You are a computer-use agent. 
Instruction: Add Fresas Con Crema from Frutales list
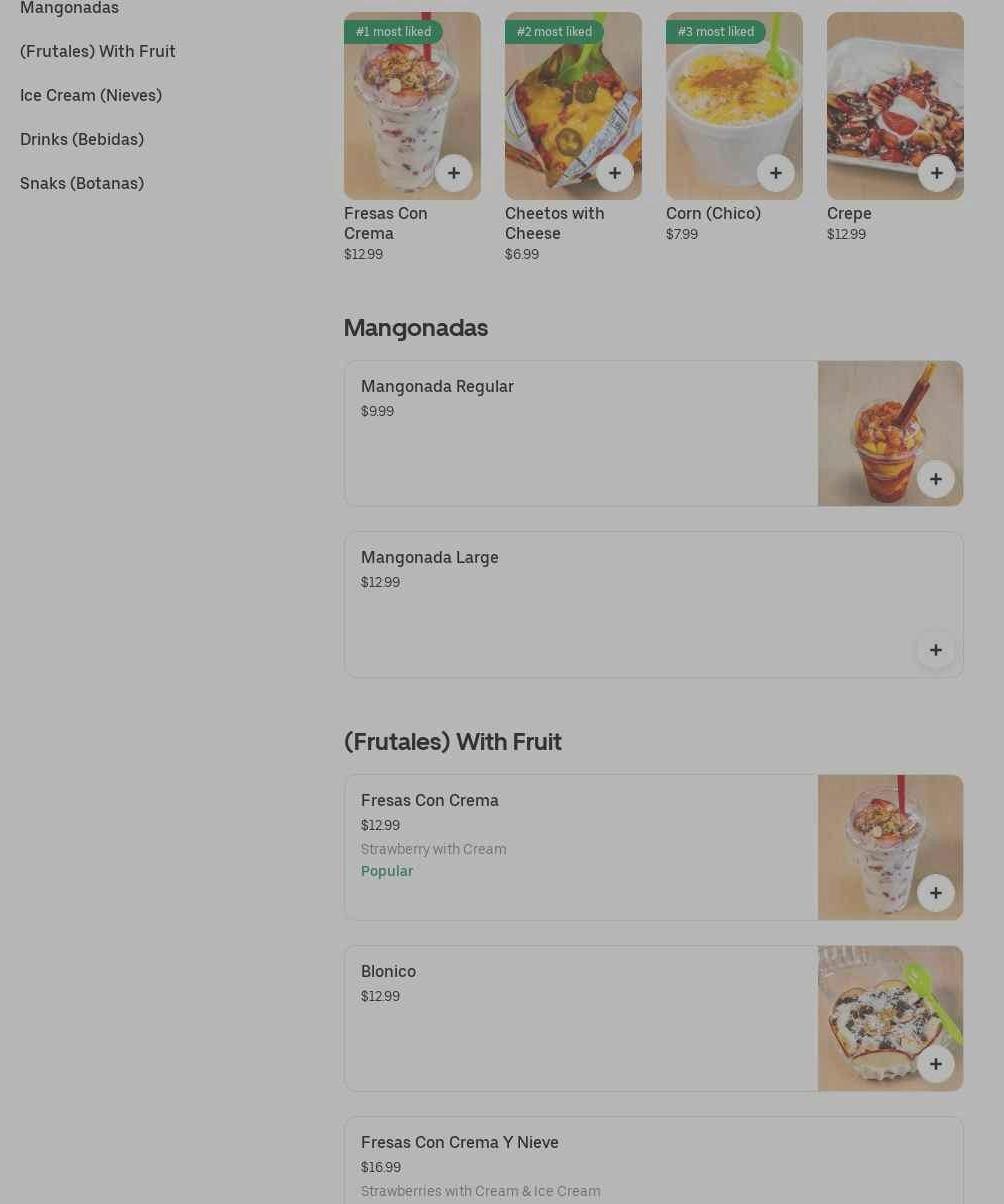pos(936,893)
